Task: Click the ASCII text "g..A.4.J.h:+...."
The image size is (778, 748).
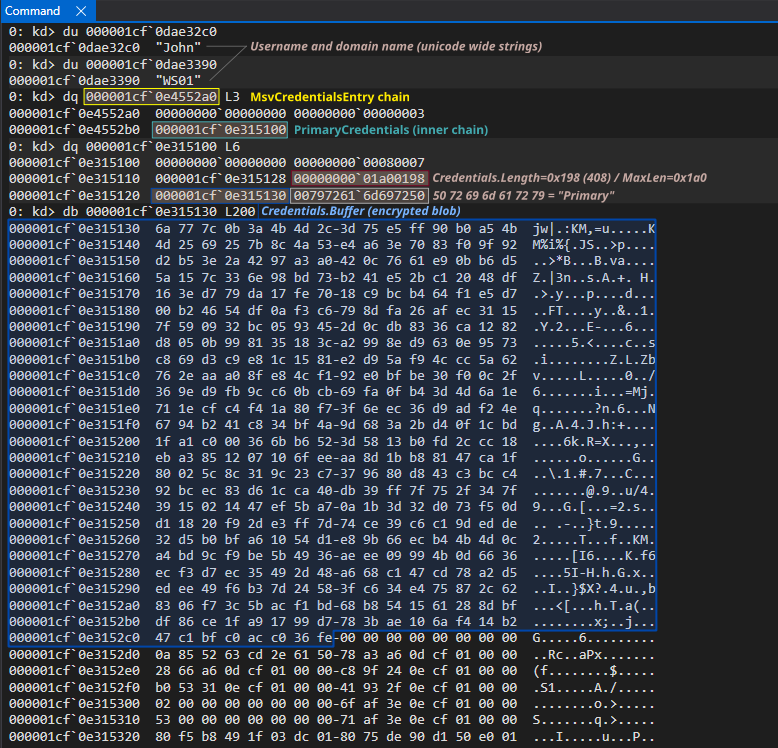Action: (x=594, y=425)
